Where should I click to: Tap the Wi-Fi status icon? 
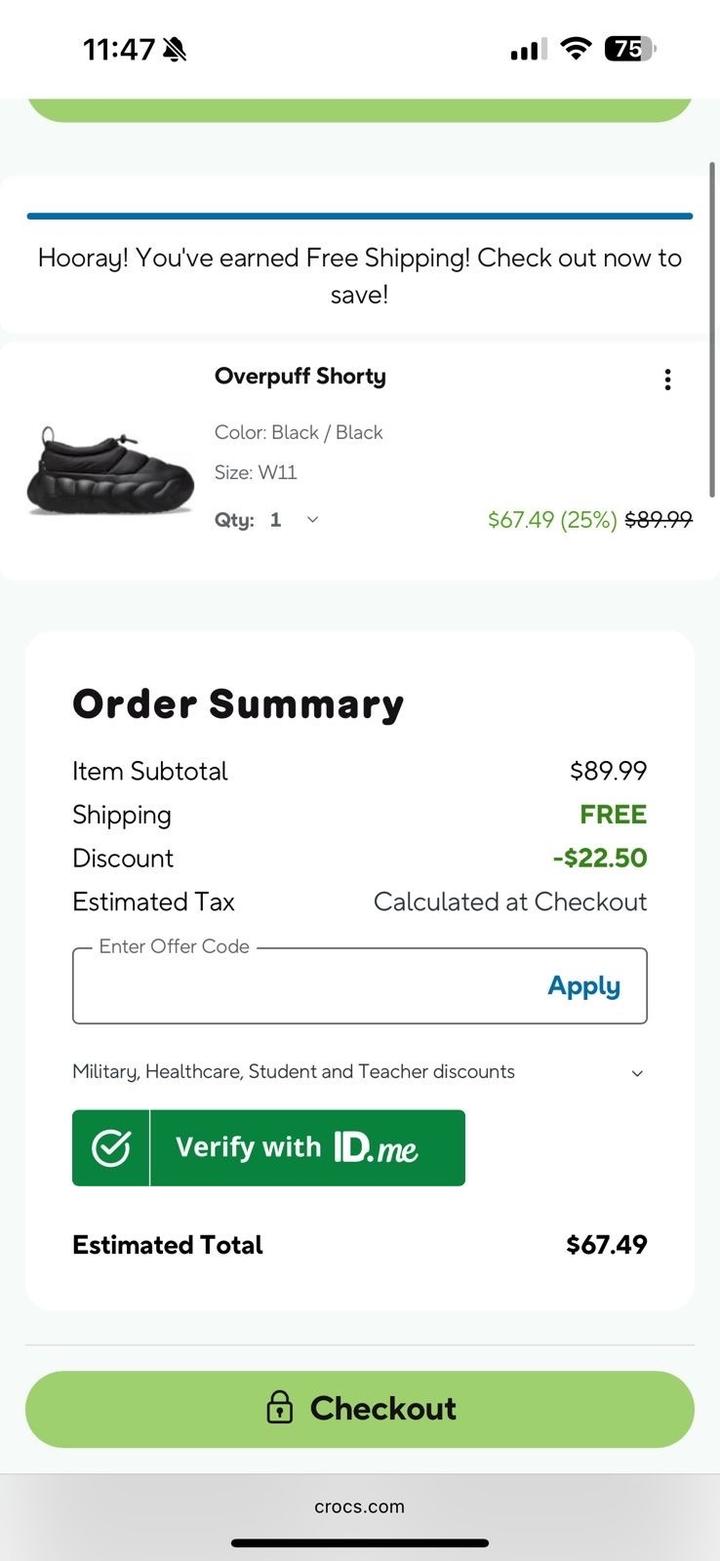click(x=576, y=48)
